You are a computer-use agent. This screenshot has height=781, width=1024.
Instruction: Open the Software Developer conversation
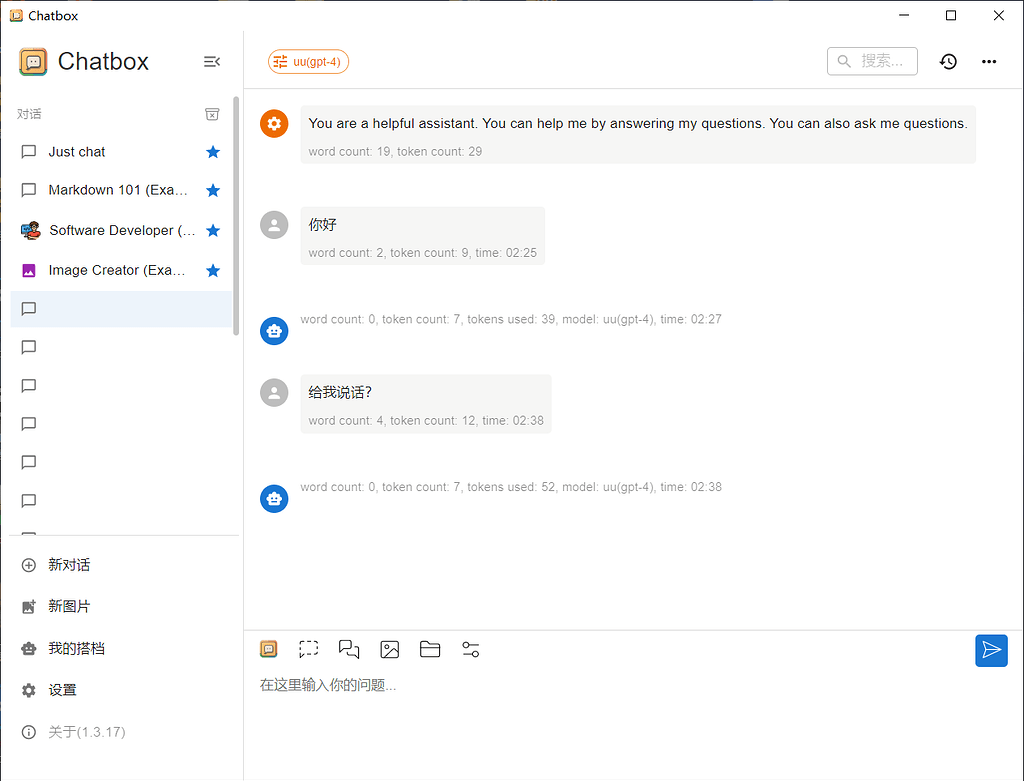pyautogui.click(x=121, y=231)
